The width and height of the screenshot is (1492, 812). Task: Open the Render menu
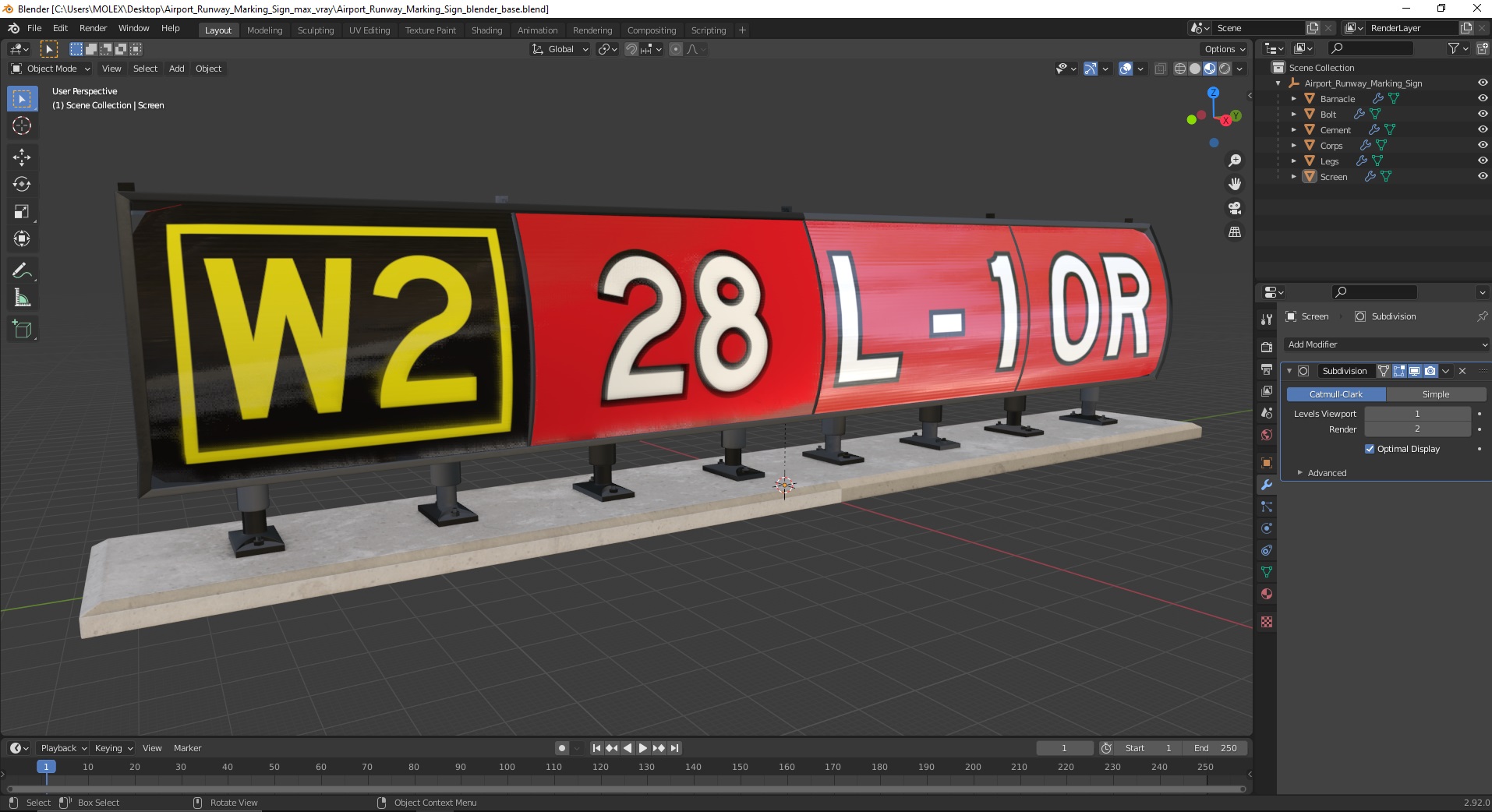[93, 28]
